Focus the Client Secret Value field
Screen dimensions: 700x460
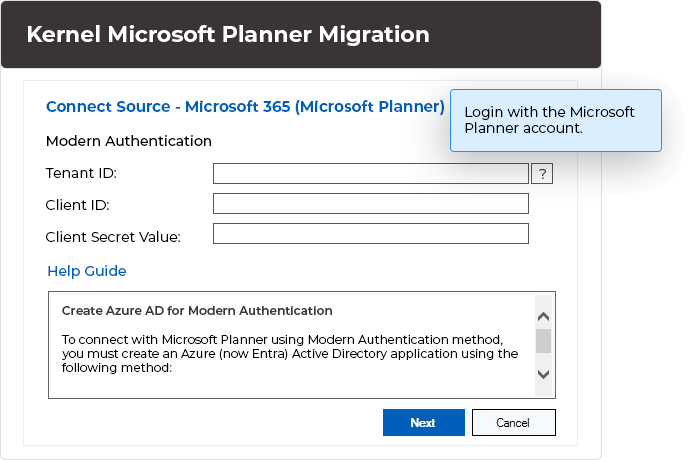pos(371,234)
